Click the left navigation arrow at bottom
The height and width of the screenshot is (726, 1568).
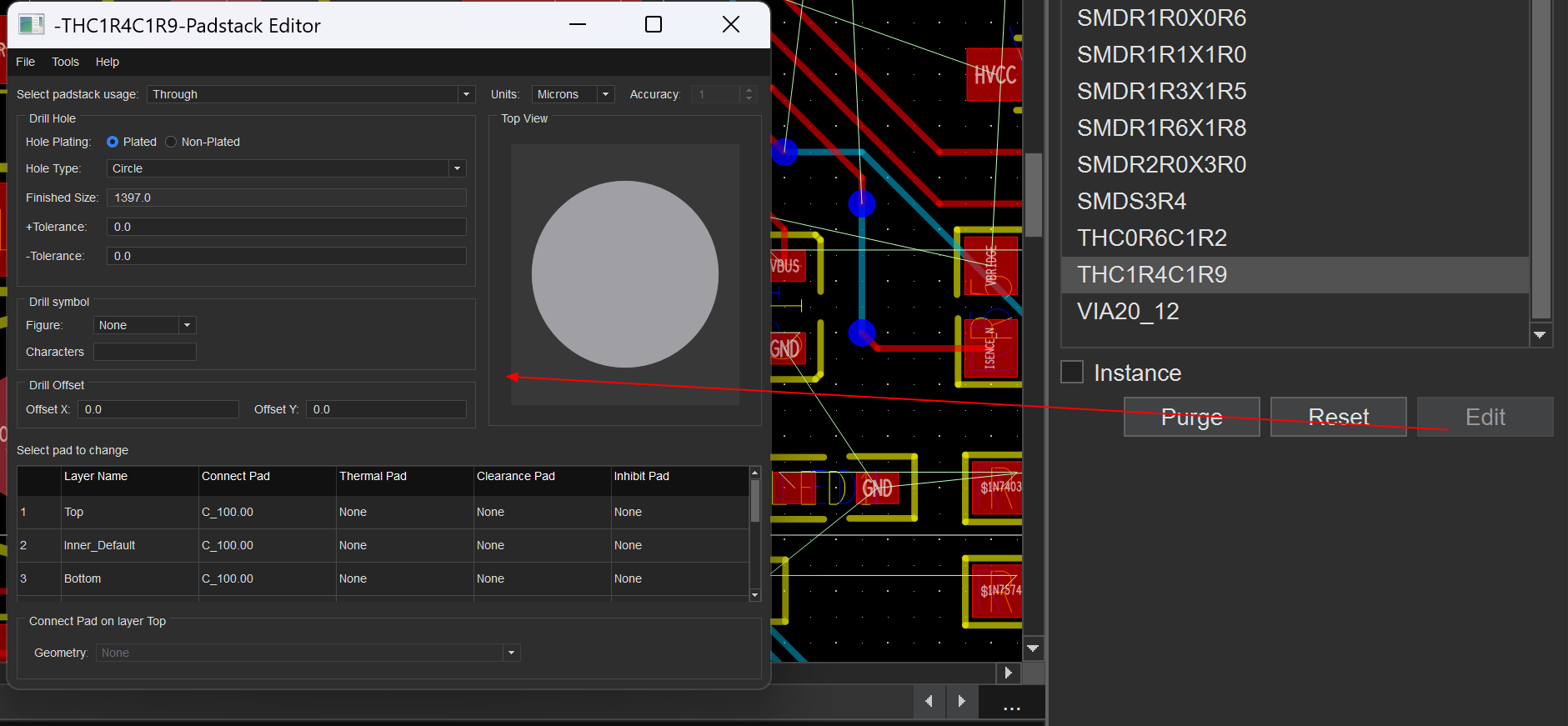[929, 701]
